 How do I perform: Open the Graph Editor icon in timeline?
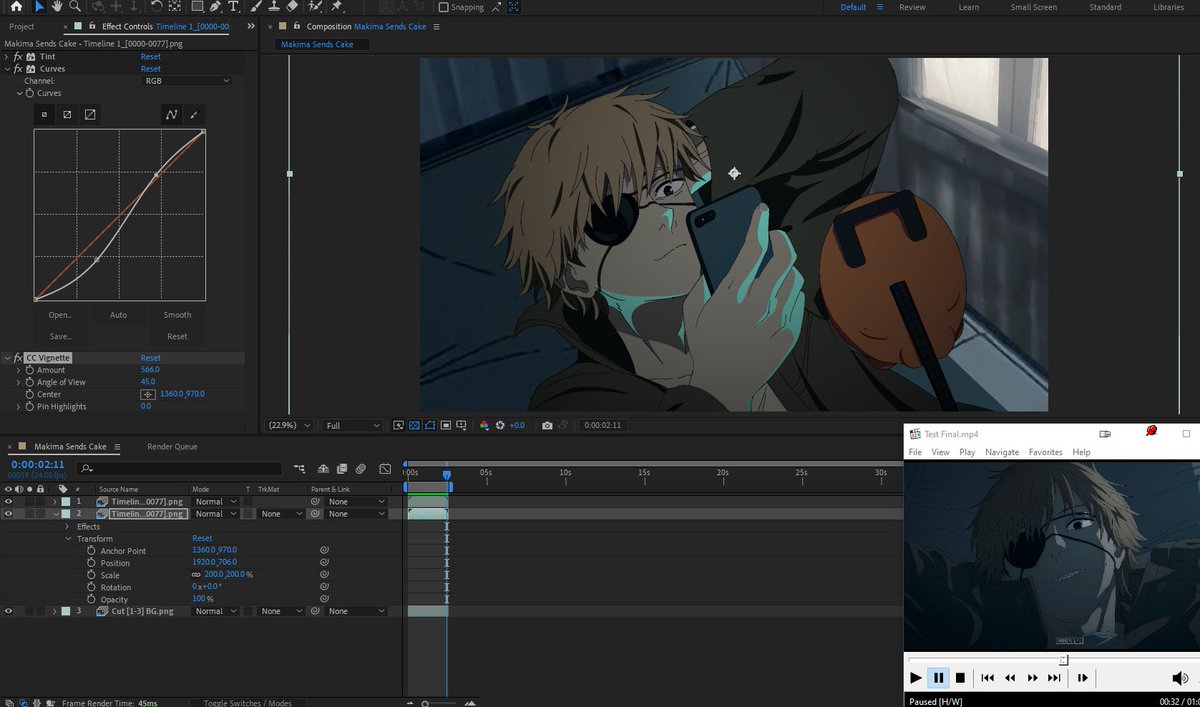click(x=385, y=468)
